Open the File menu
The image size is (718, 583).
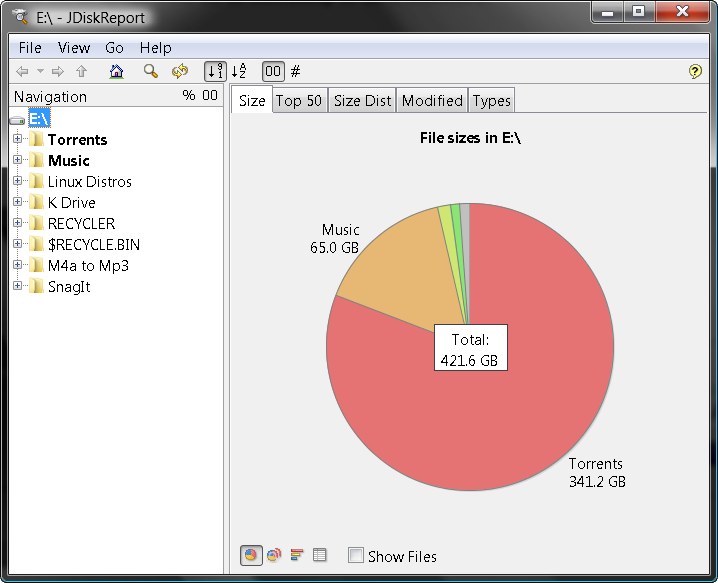click(30, 48)
